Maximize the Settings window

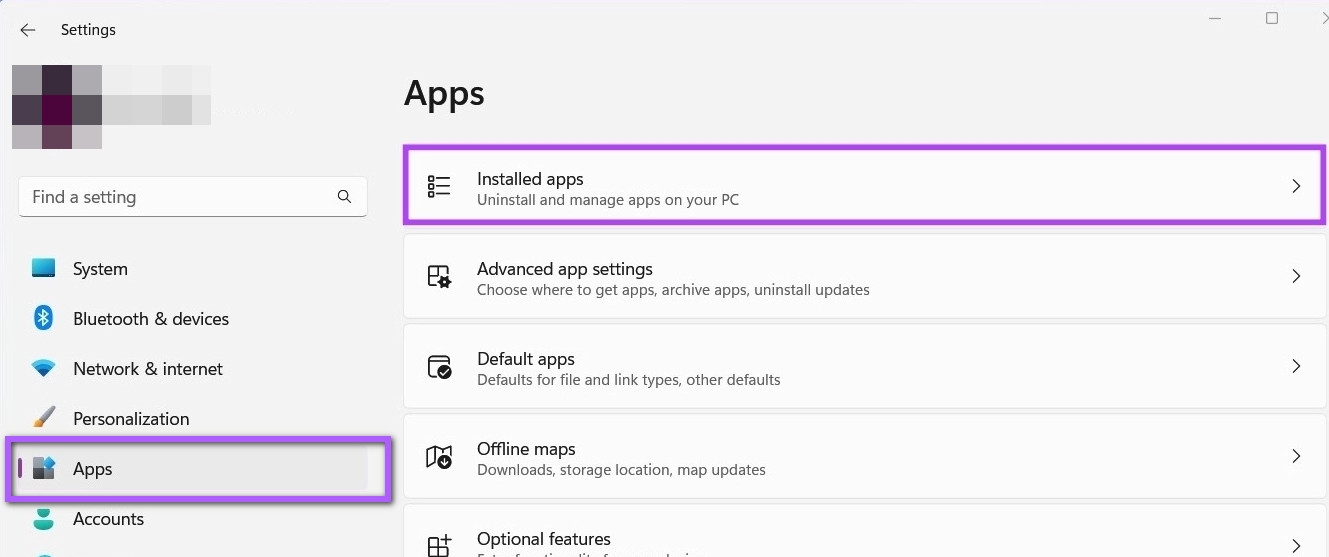point(1272,18)
